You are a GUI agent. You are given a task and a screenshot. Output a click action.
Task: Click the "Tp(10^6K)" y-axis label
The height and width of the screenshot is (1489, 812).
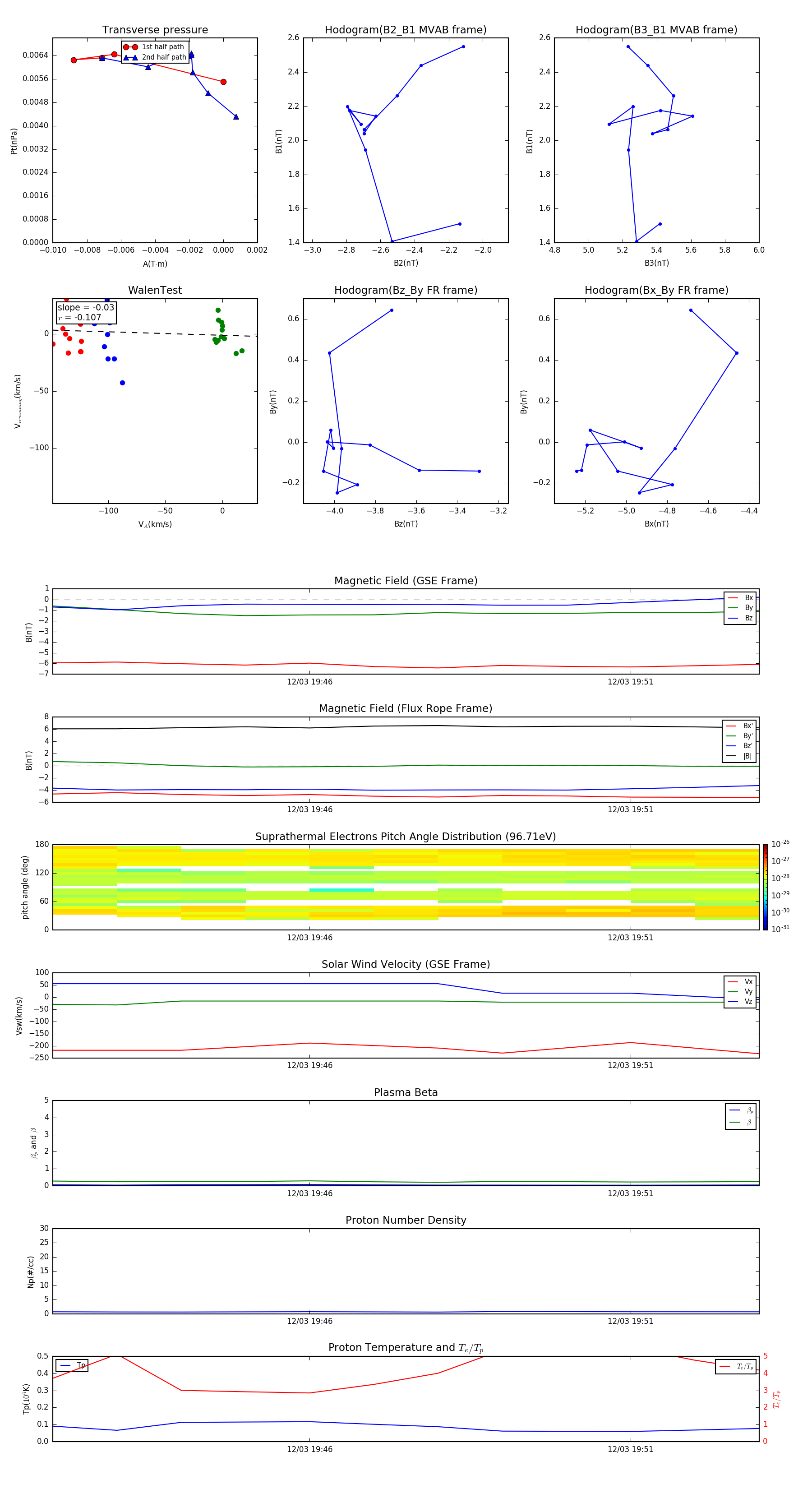(26, 1399)
